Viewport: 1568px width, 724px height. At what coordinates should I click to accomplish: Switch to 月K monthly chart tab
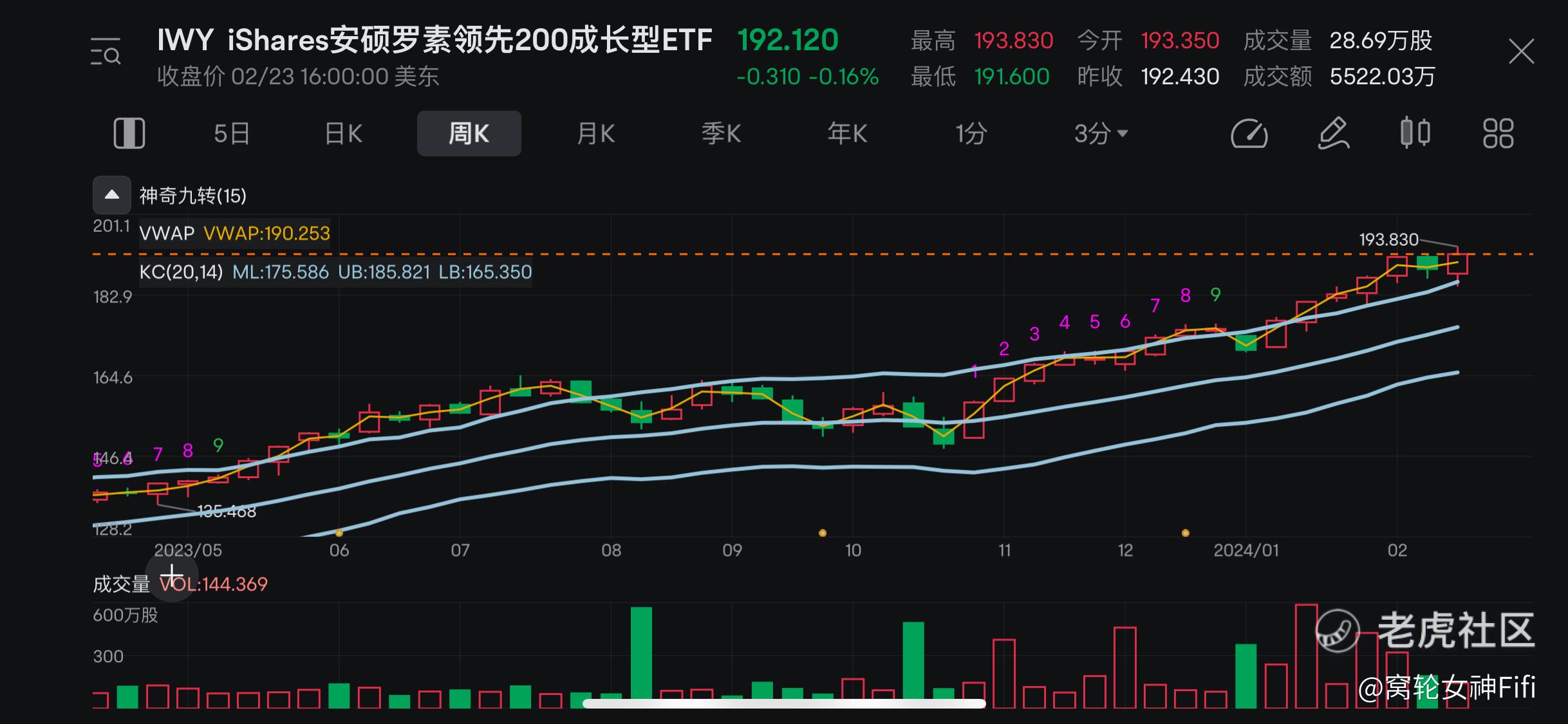tap(596, 134)
